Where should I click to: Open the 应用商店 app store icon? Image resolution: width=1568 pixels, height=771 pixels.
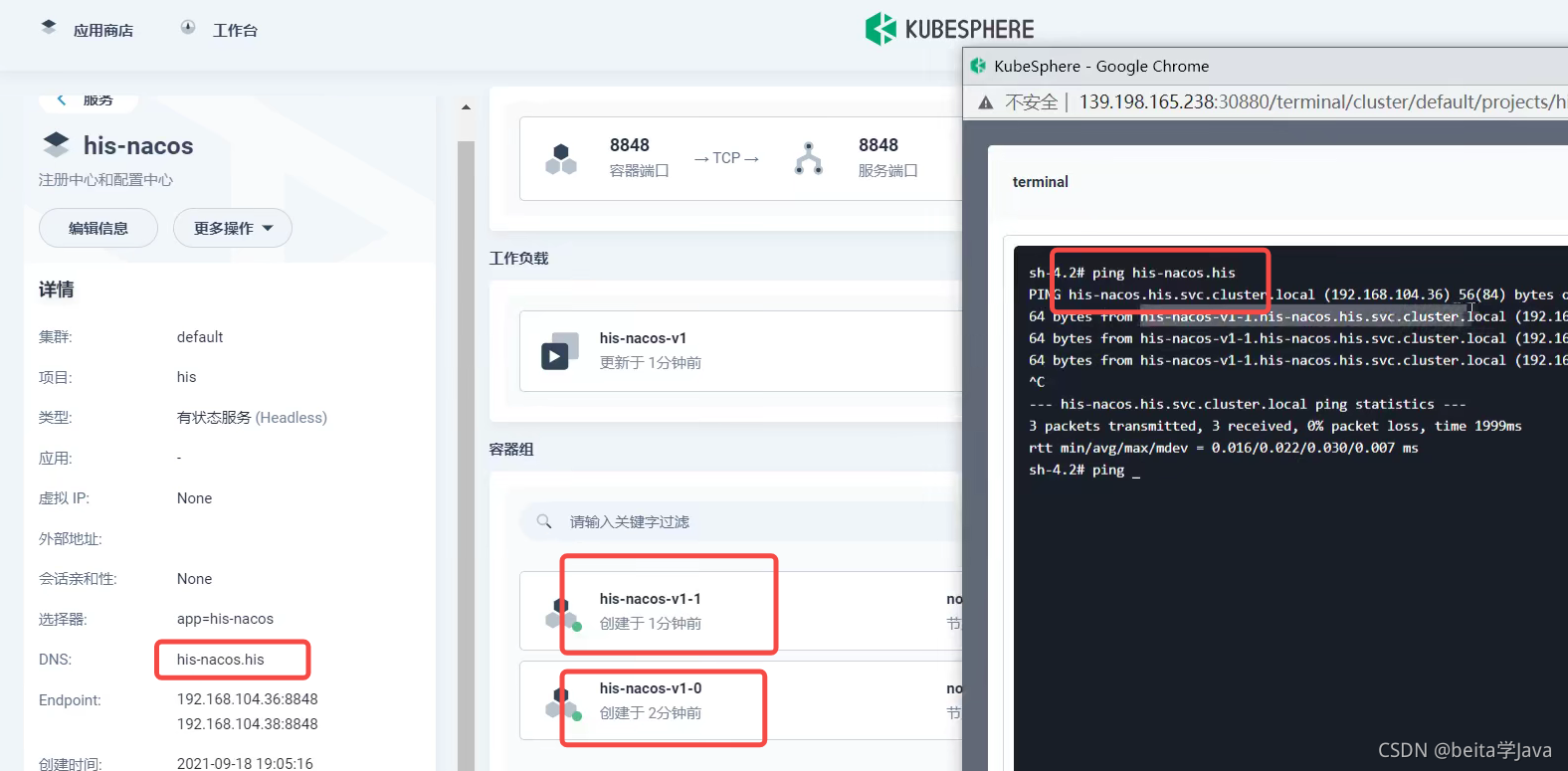[49, 28]
